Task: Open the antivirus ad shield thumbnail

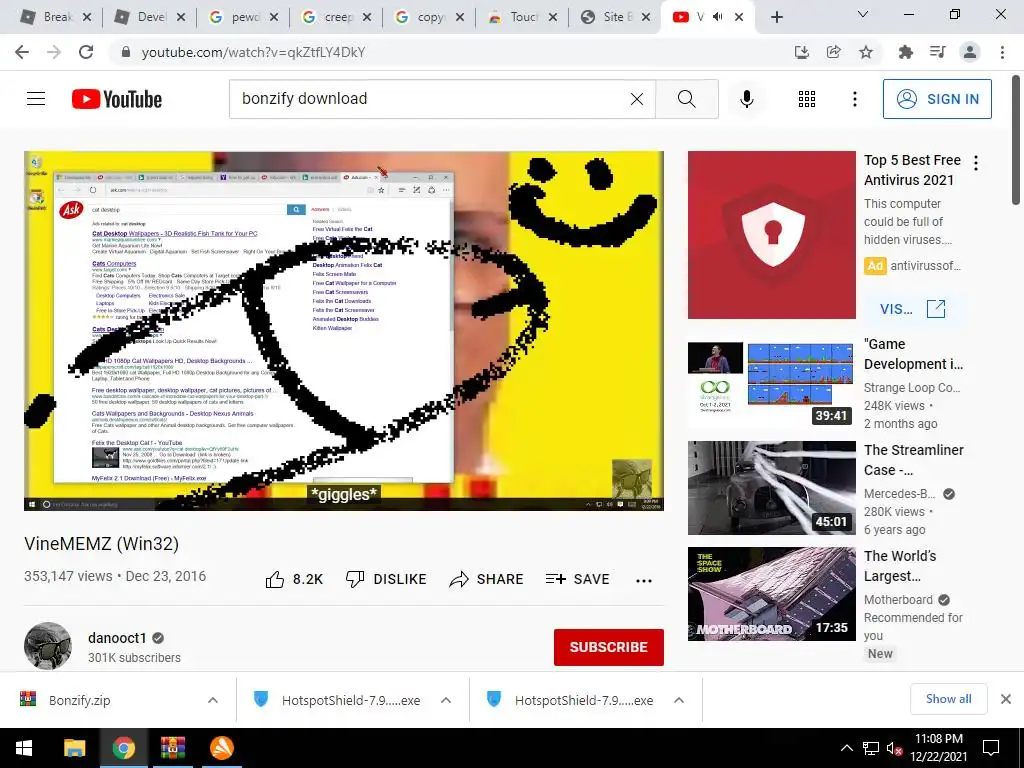Action: (772, 235)
